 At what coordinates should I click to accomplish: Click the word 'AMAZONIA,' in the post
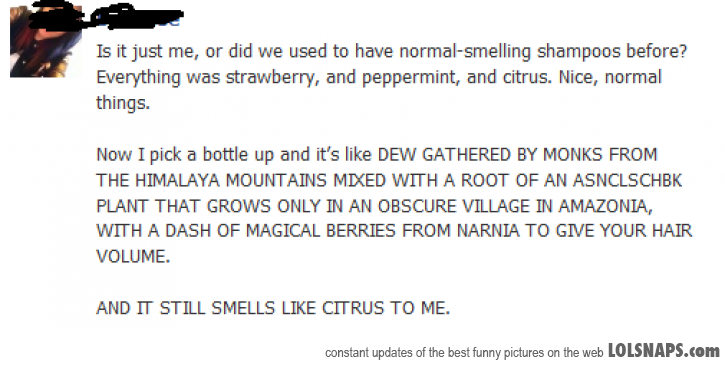tap(605, 206)
